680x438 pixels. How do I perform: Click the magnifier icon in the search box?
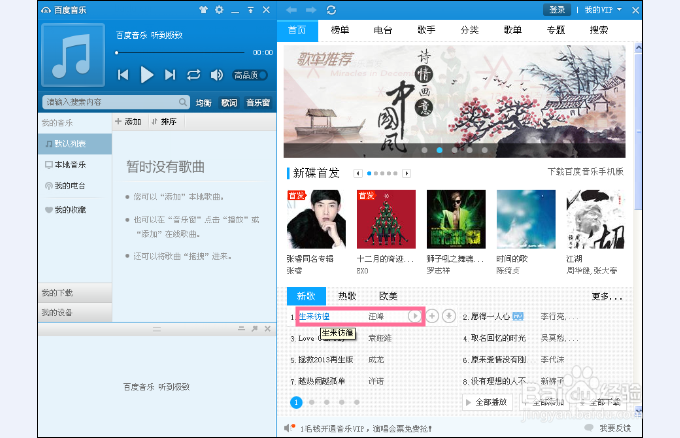point(183,102)
